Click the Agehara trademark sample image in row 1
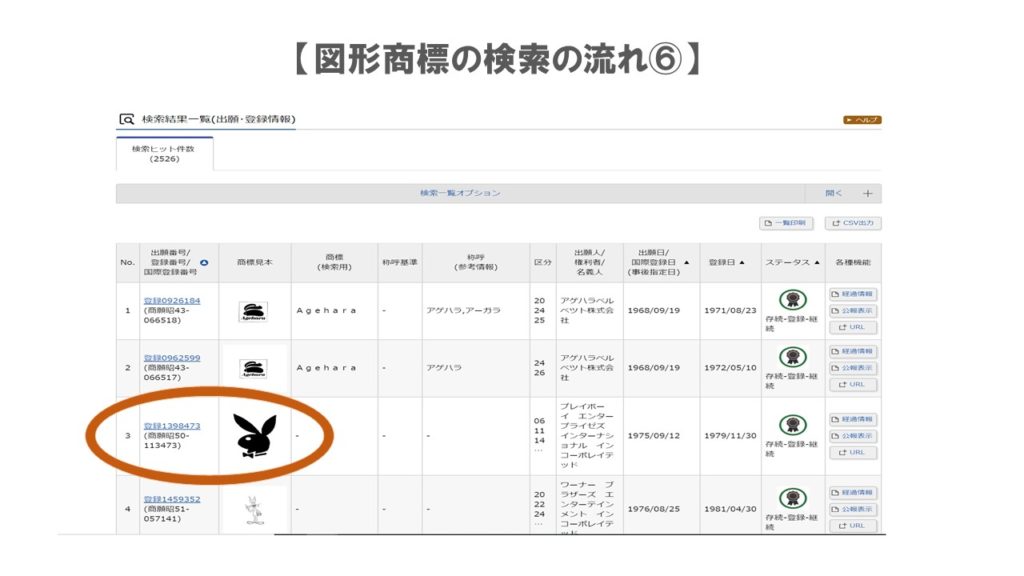 click(253, 311)
